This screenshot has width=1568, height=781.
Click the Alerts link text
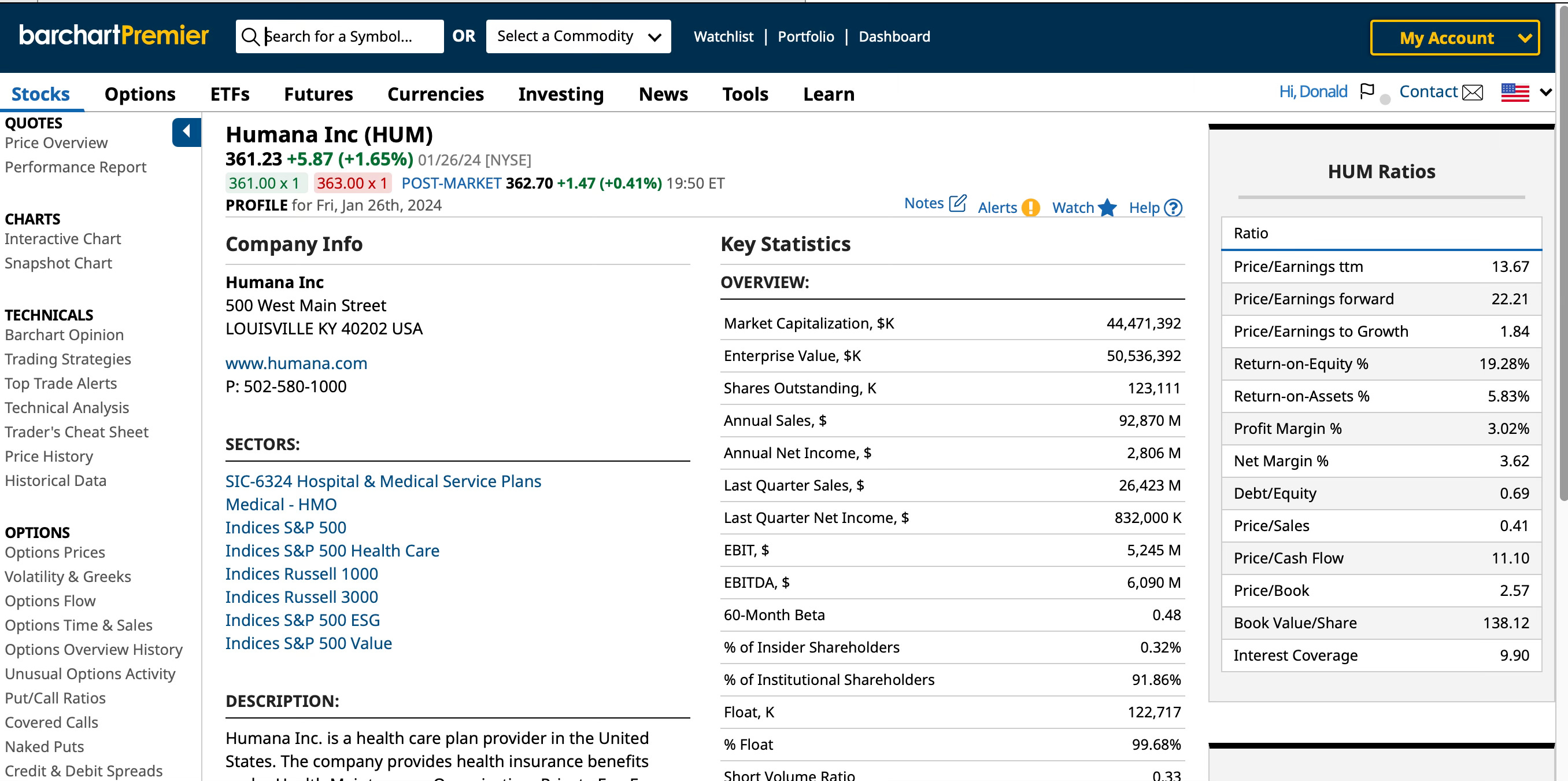pos(998,208)
